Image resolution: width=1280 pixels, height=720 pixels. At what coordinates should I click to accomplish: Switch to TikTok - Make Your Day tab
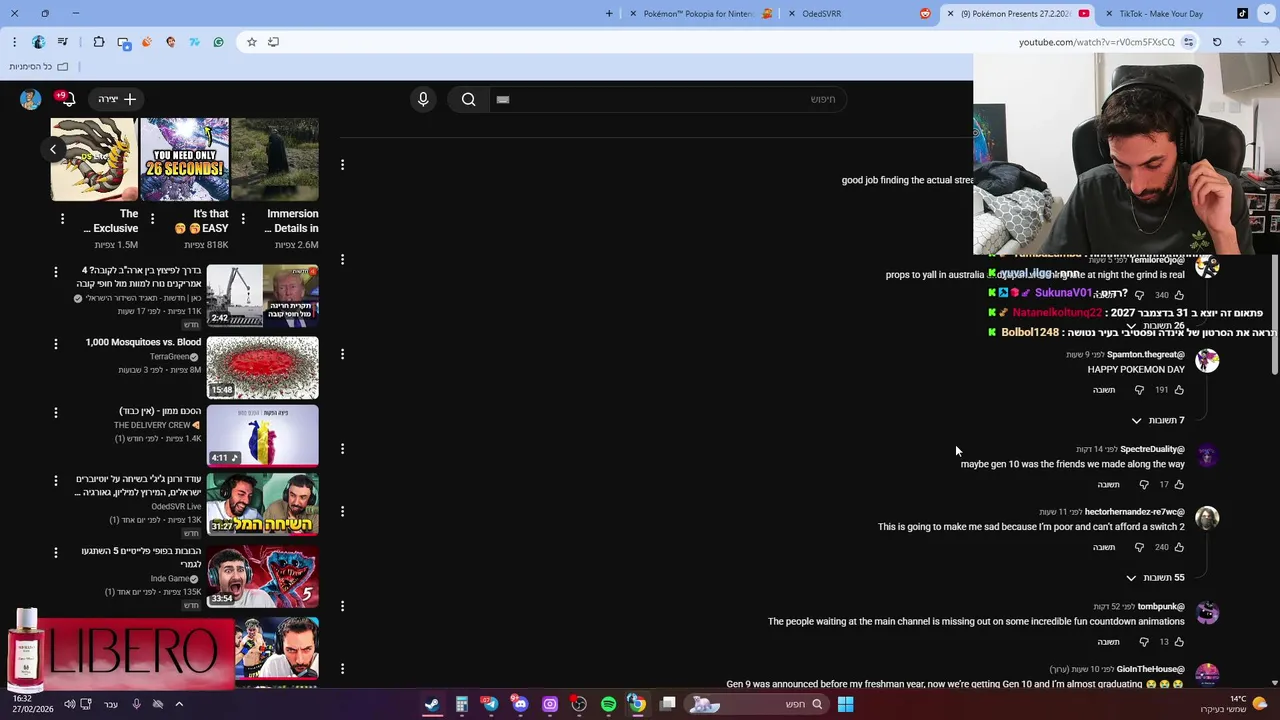1174,14
